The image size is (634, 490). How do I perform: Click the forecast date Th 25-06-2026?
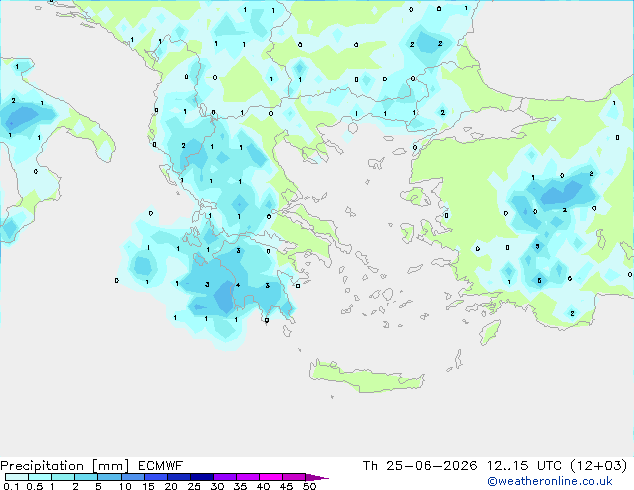[x=420, y=466]
